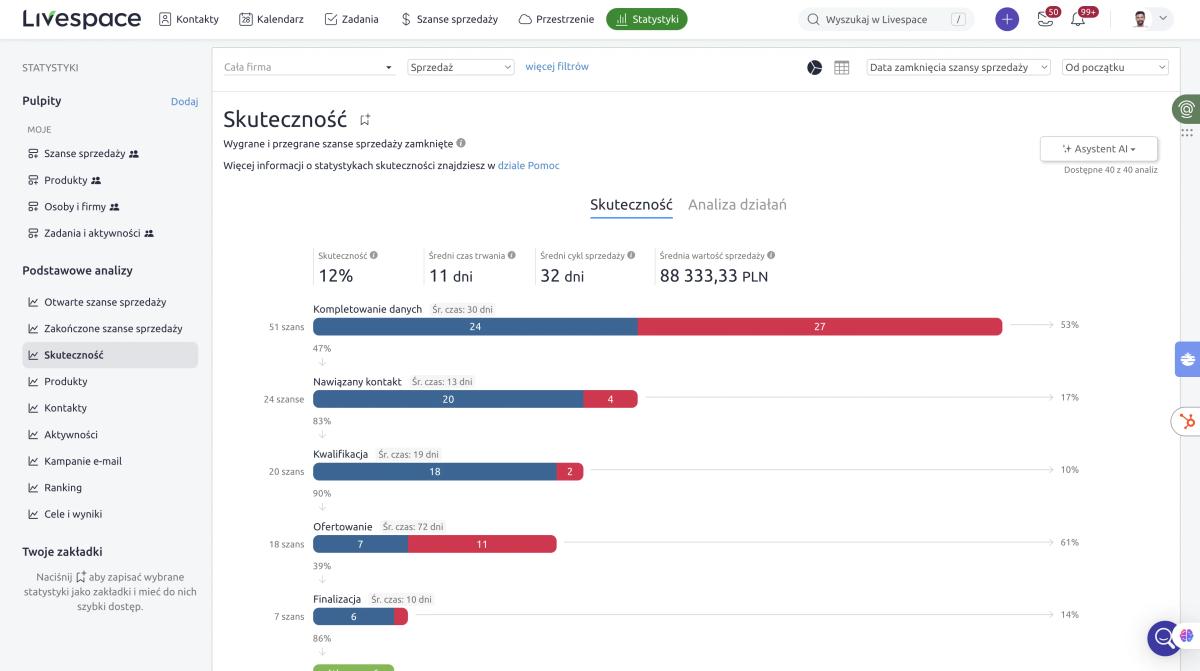This screenshot has width=1200, height=671.
Task: Click info icon next to Średni czas trwania
Action: pos(511,255)
